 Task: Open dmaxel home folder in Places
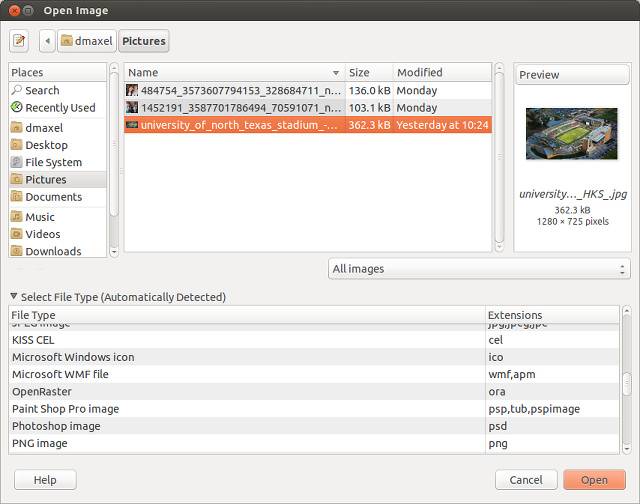click(57, 128)
